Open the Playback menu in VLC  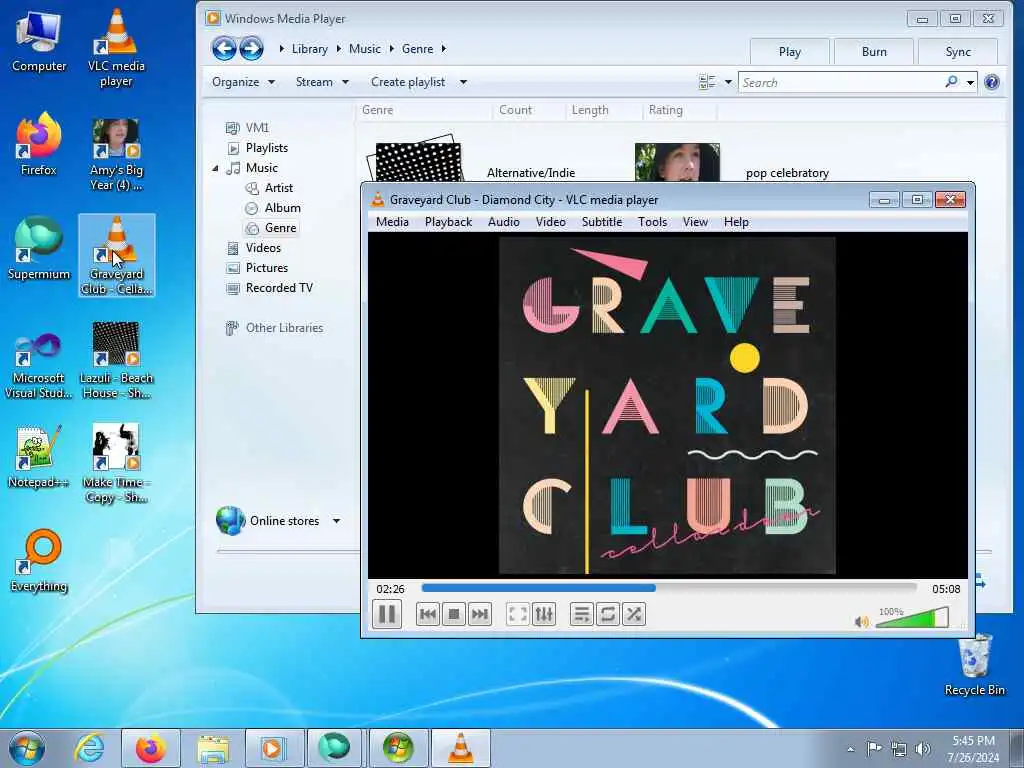[x=449, y=222]
